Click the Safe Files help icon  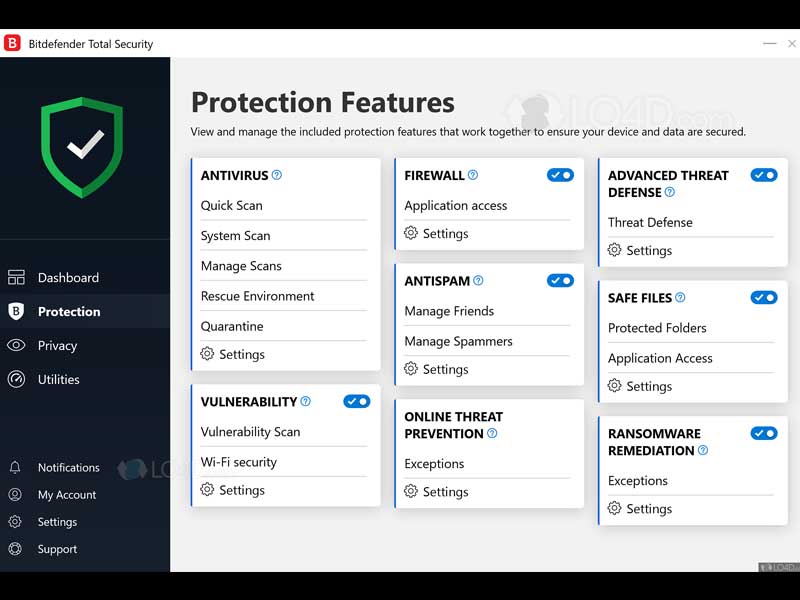coord(680,298)
